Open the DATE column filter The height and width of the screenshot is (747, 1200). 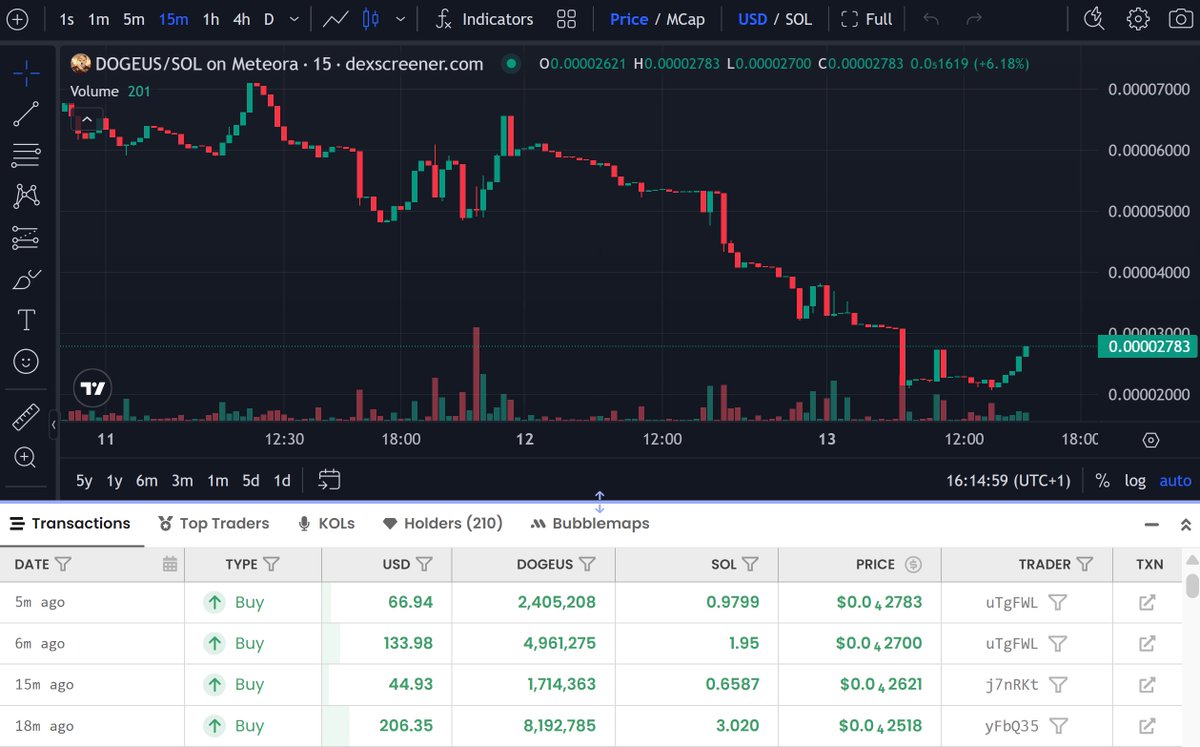tap(63, 564)
